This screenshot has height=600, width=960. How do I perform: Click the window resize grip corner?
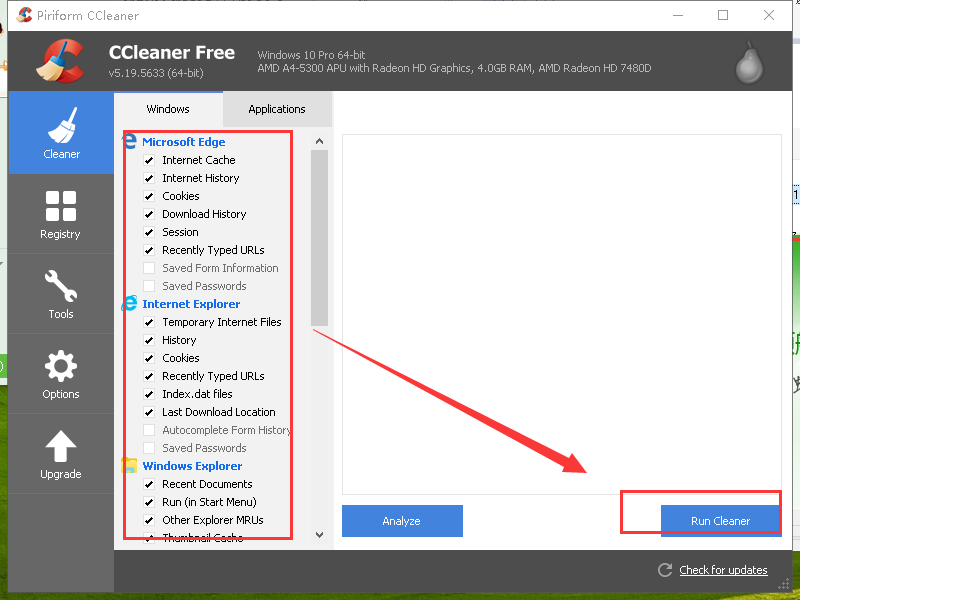click(x=784, y=585)
